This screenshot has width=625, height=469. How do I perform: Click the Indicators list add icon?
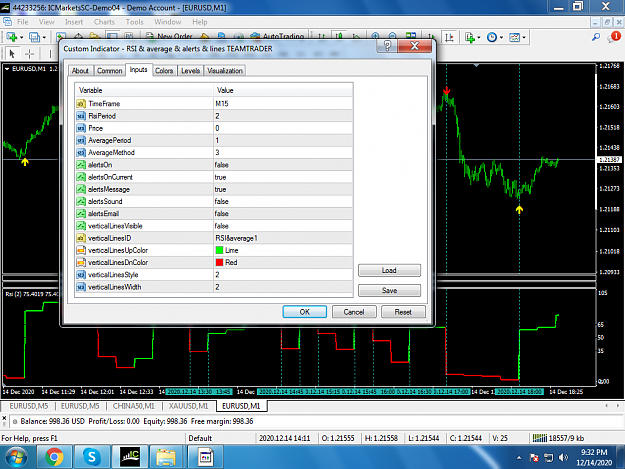coord(470,37)
